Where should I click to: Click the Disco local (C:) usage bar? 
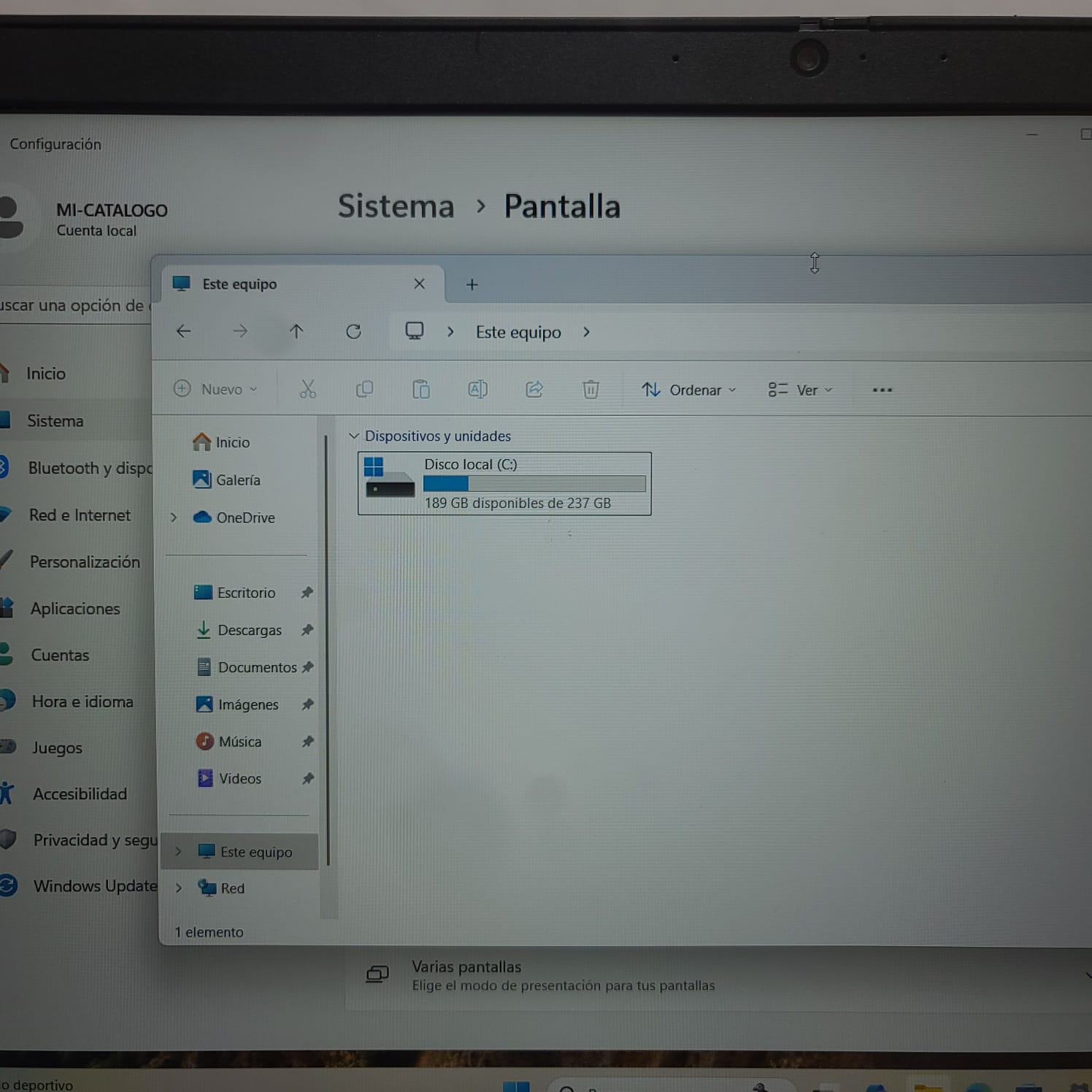point(534,483)
